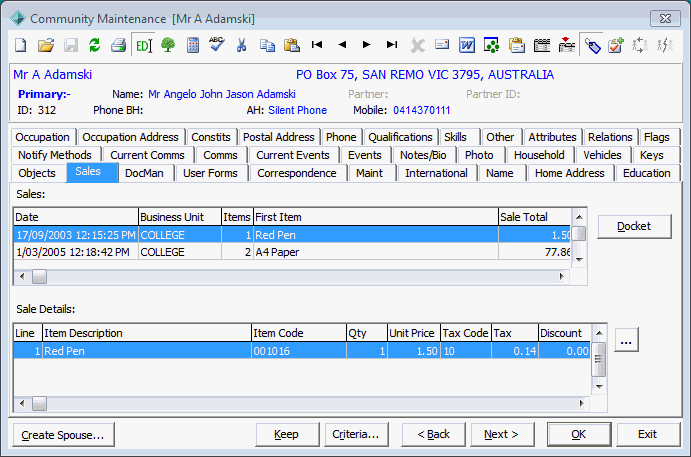This screenshot has width=691, height=457.
Task: Open the Criteria... button
Action: pos(356,435)
